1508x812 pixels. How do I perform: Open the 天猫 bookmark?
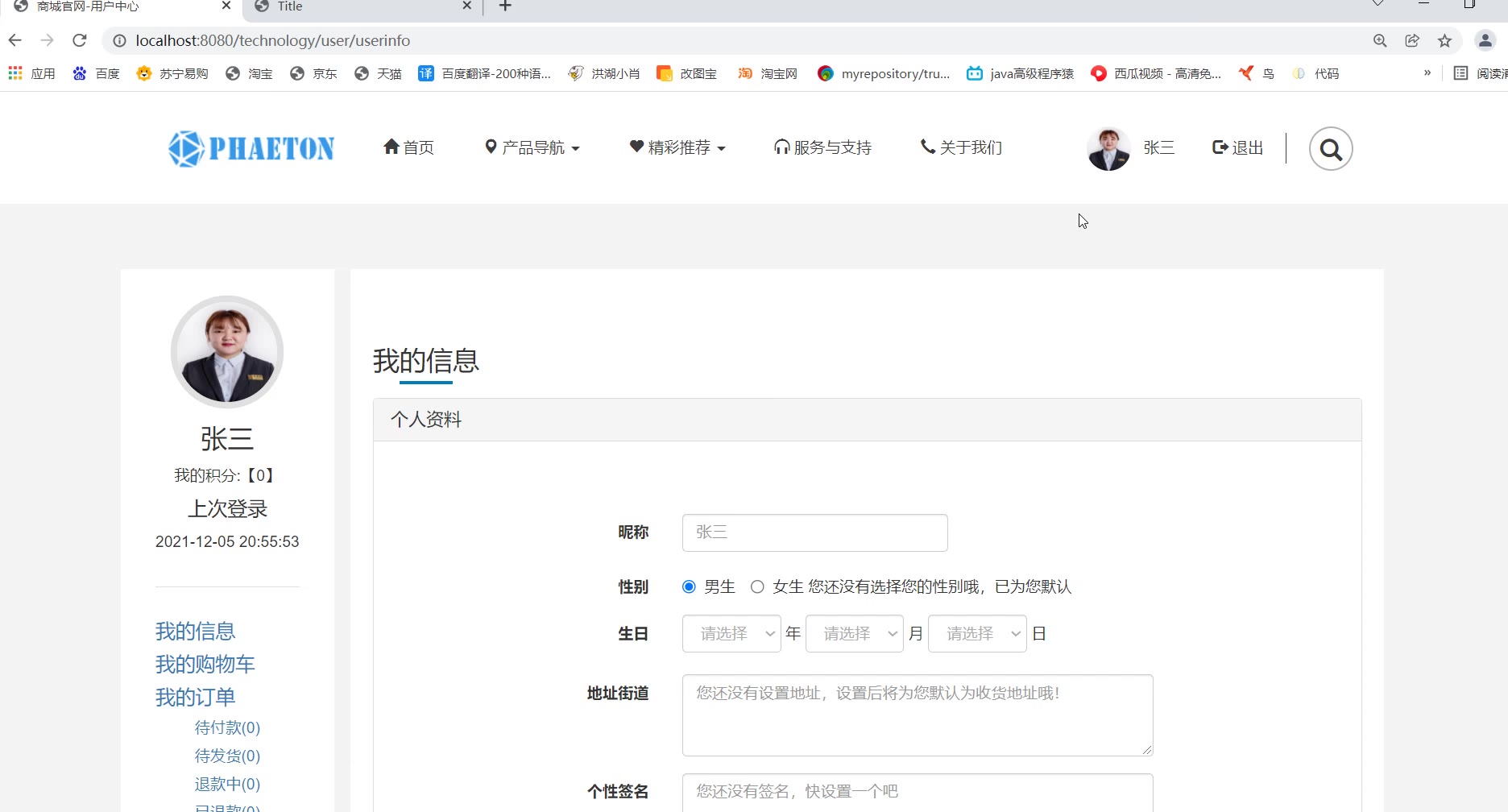(x=378, y=73)
